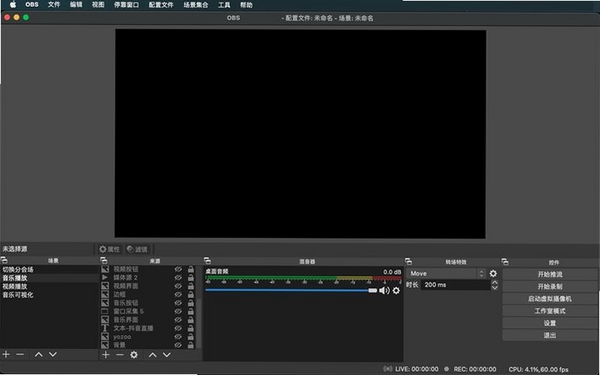
Task: Remove the selected source with the minus icon
Action: point(120,355)
